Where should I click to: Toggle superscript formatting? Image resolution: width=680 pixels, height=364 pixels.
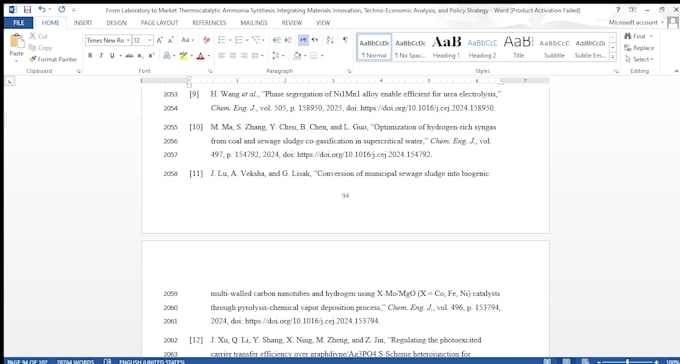click(151, 56)
